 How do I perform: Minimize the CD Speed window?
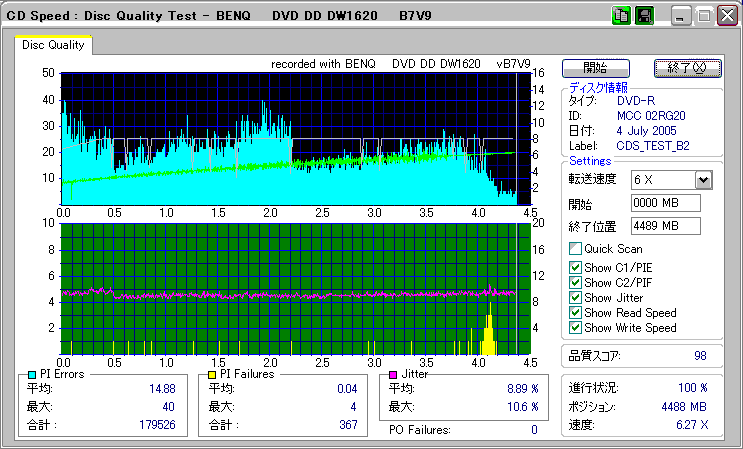tap(680, 16)
